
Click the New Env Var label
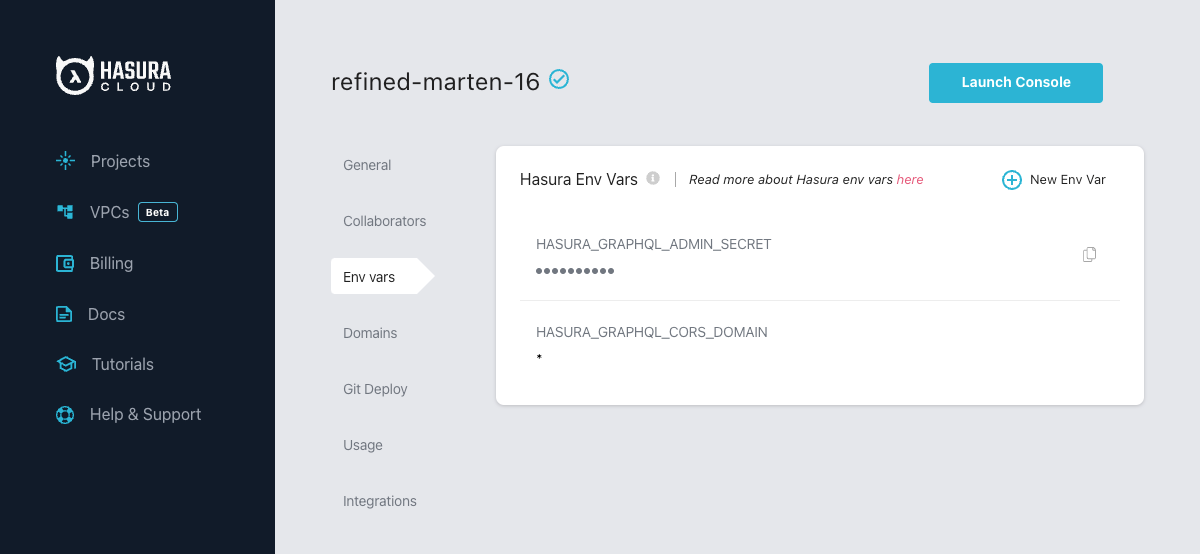tap(1068, 180)
